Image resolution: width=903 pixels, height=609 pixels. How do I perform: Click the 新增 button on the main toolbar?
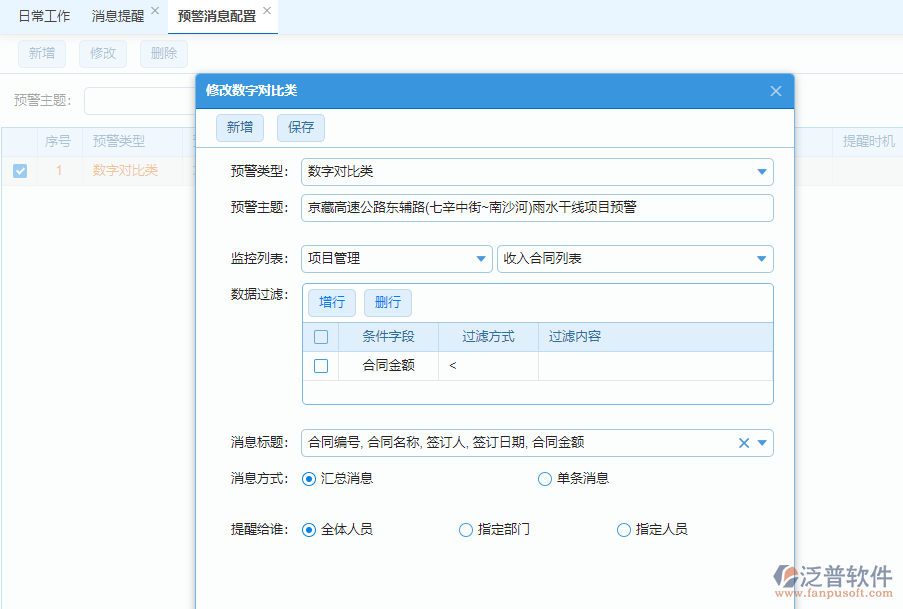(x=41, y=53)
